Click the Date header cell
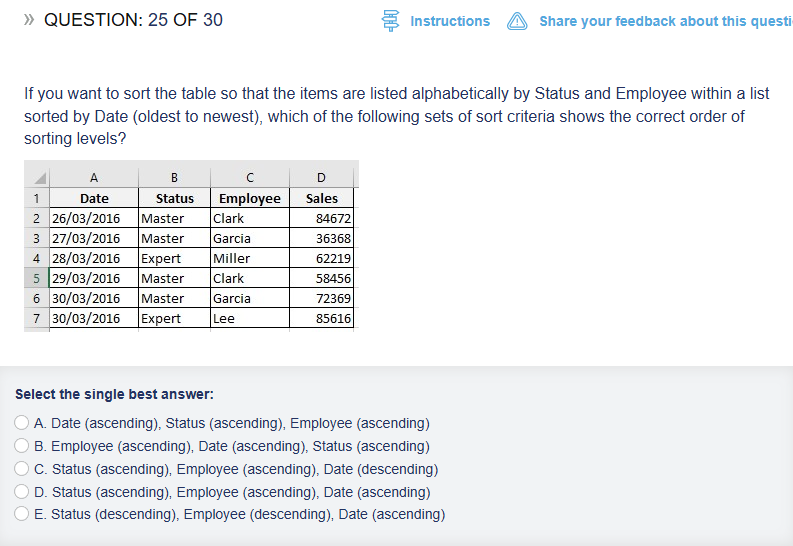 pyautogui.click(x=94, y=198)
